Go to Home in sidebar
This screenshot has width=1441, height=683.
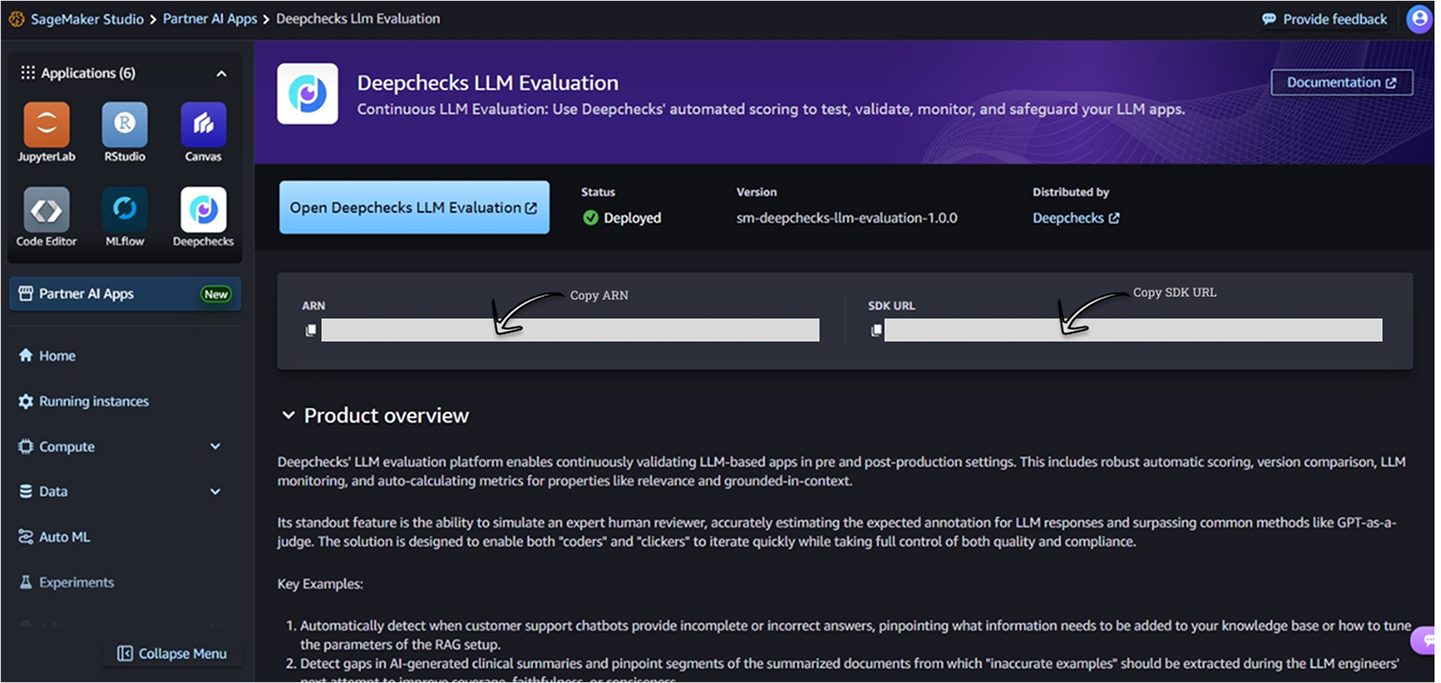[57, 355]
